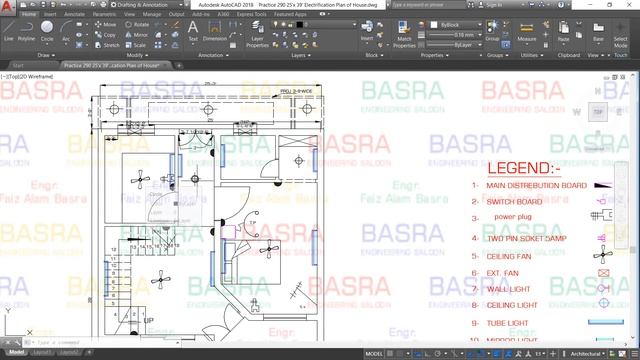
Task: Expand the Annotation panel
Action: coord(213,55)
